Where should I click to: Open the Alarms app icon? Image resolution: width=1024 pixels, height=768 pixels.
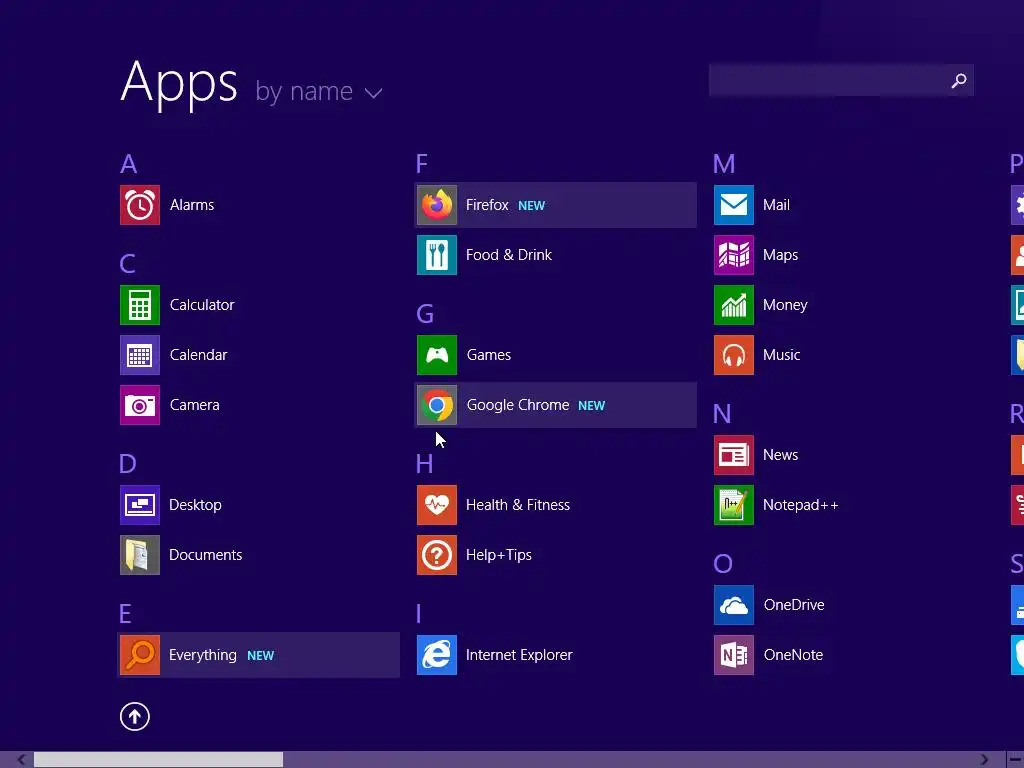[x=140, y=205]
